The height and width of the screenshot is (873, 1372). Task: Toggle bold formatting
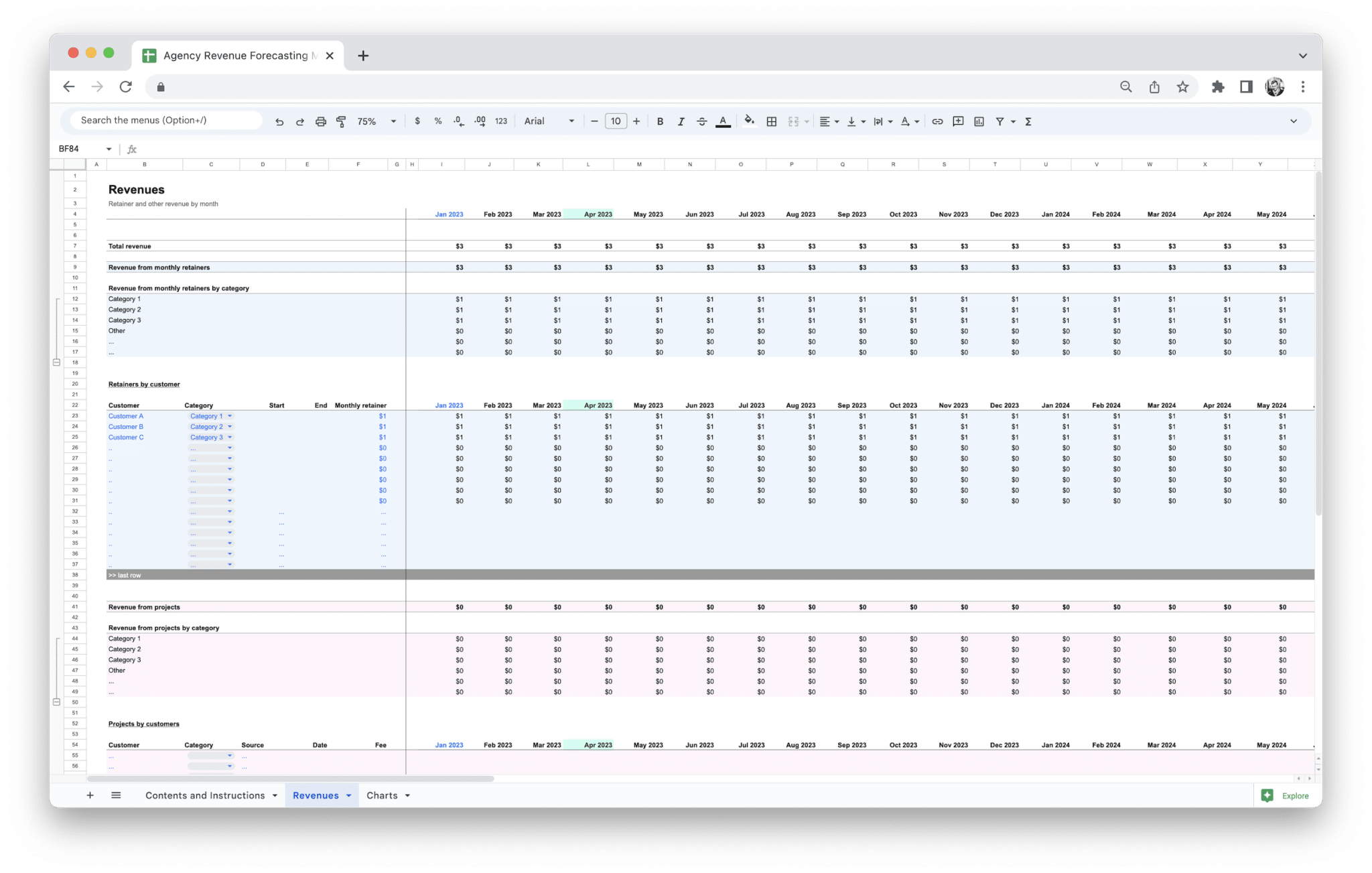tap(660, 121)
